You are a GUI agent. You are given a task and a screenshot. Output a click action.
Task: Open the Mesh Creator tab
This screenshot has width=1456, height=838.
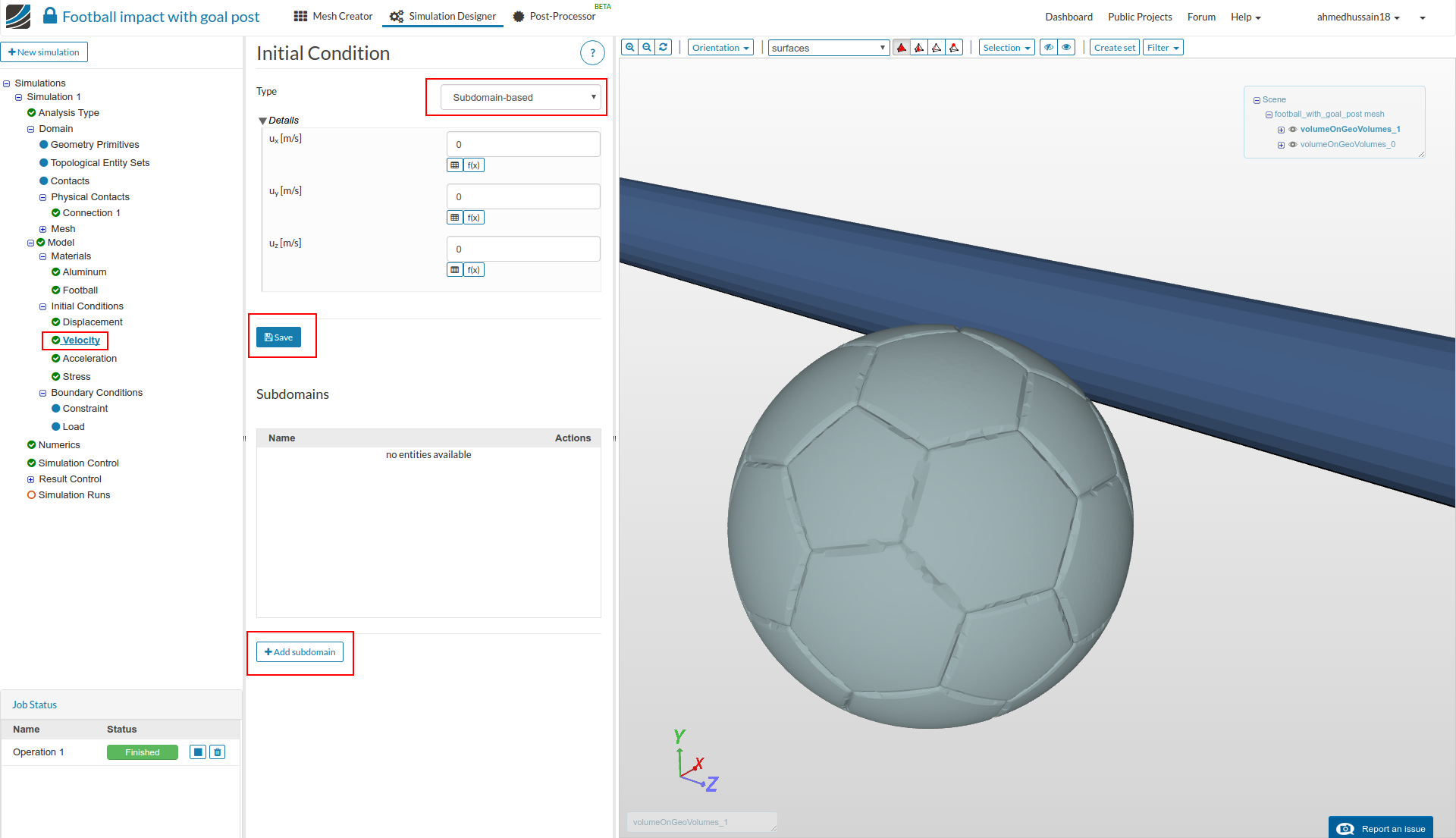coord(334,17)
